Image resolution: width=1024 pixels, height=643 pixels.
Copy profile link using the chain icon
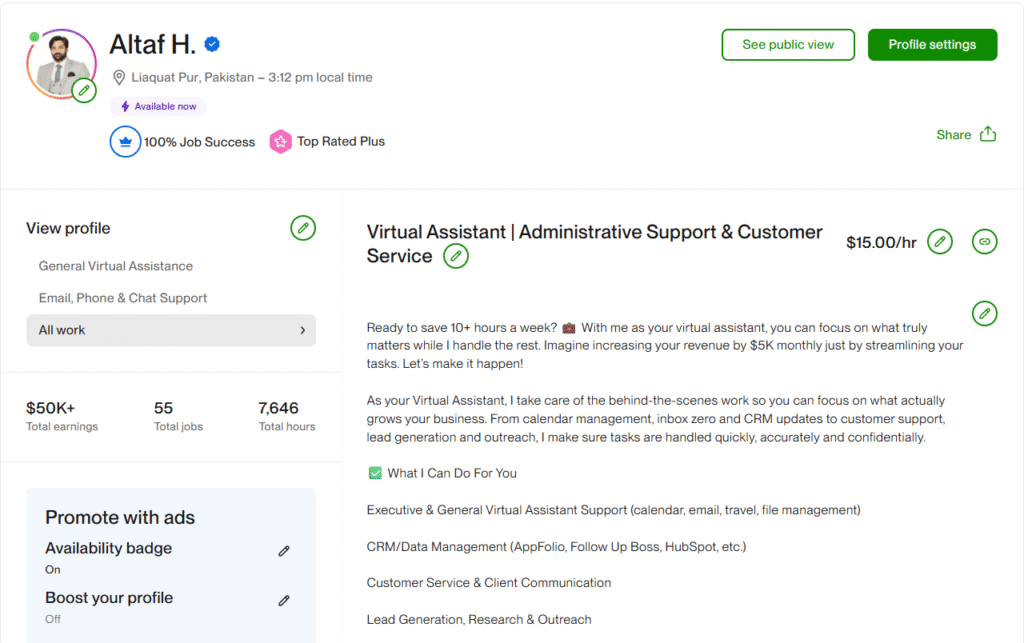tap(984, 242)
